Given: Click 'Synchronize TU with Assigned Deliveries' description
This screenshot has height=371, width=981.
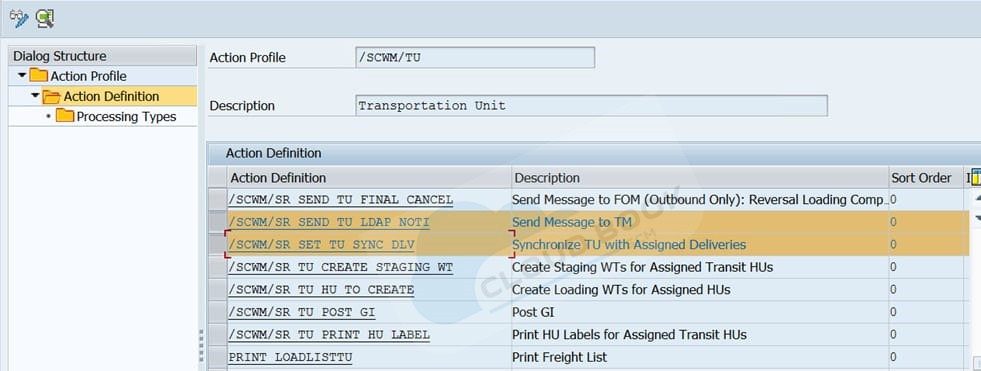Looking at the screenshot, I should pyautogui.click(x=629, y=245).
